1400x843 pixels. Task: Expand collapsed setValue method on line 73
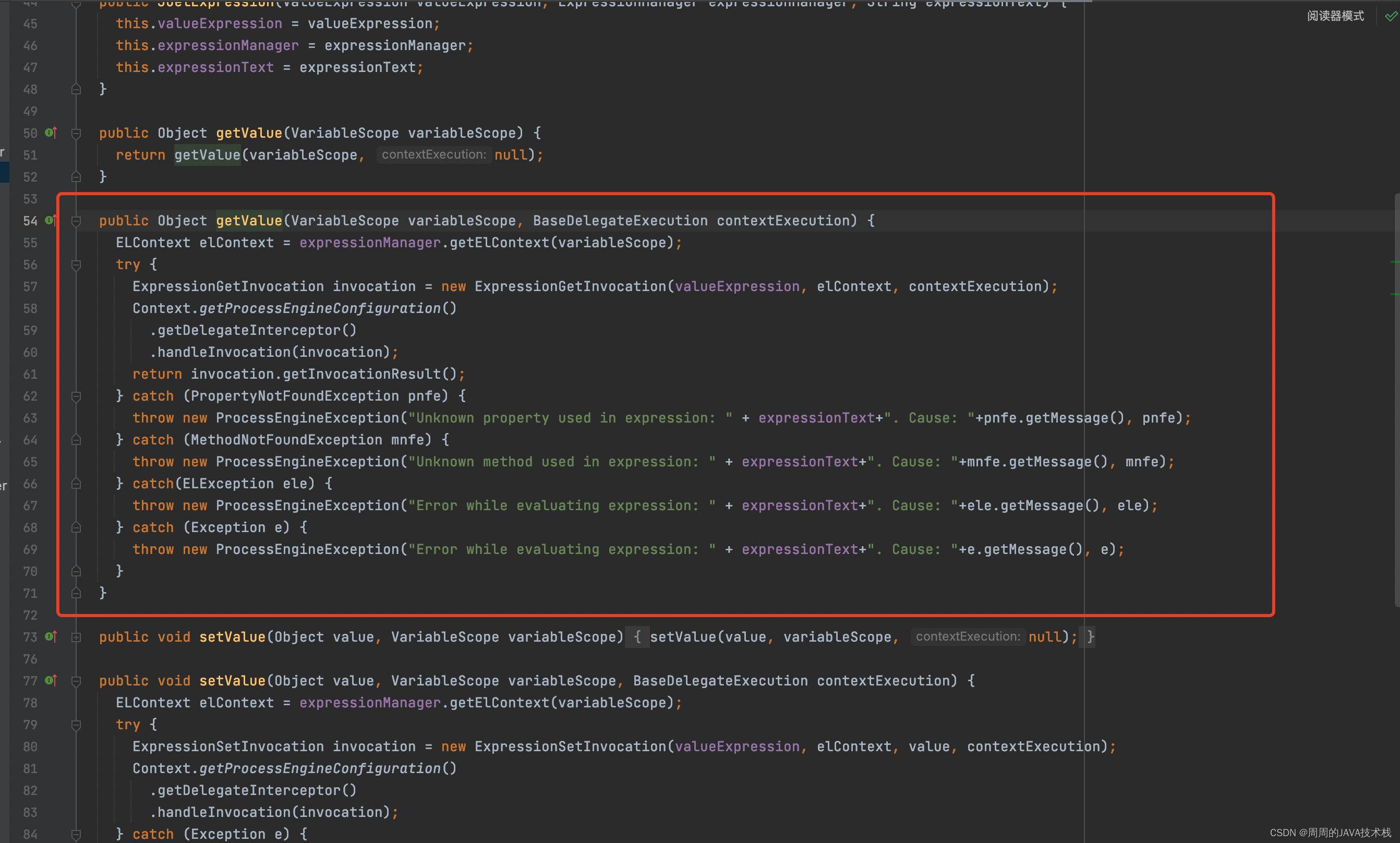[76, 637]
